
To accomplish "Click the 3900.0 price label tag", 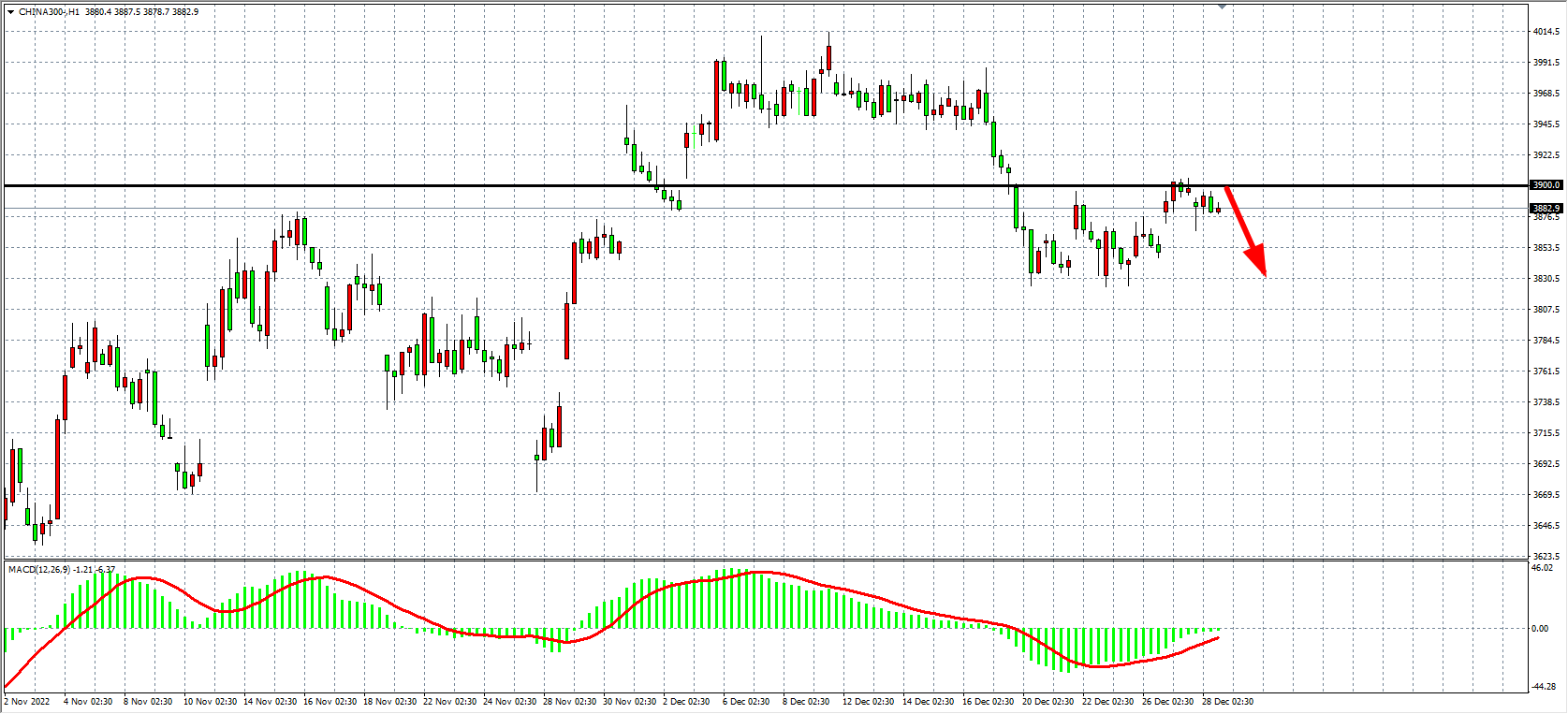I will [x=1546, y=185].
